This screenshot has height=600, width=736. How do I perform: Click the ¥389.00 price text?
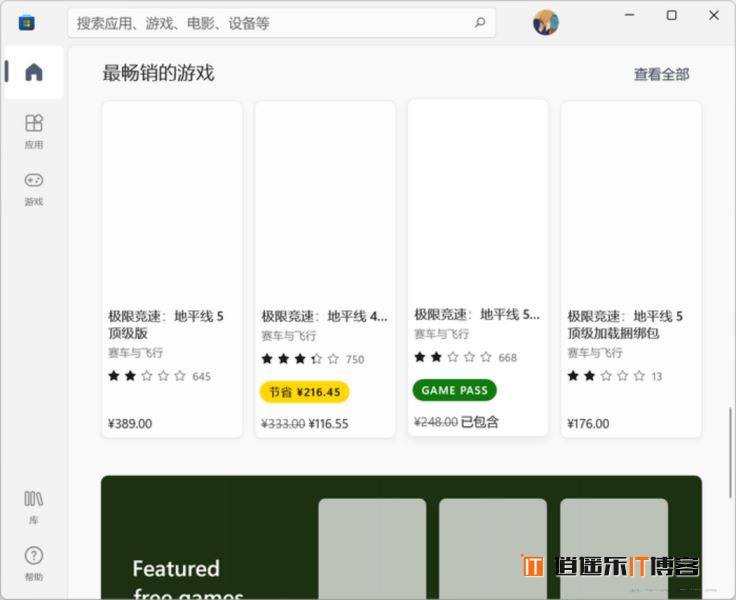point(130,424)
